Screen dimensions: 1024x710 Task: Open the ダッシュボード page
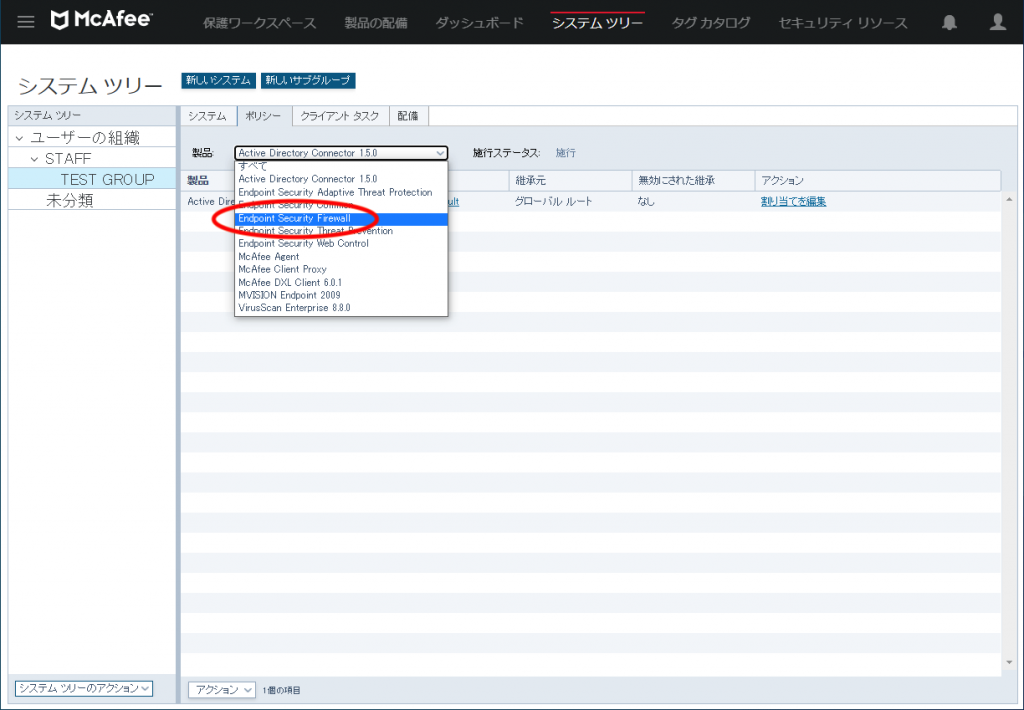pyautogui.click(x=479, y=23)
